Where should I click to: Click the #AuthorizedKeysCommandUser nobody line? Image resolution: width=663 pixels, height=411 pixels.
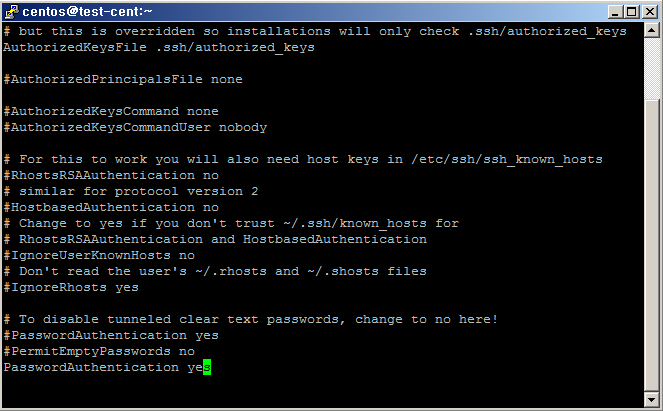pyautogui.click(x=135, y=127)
